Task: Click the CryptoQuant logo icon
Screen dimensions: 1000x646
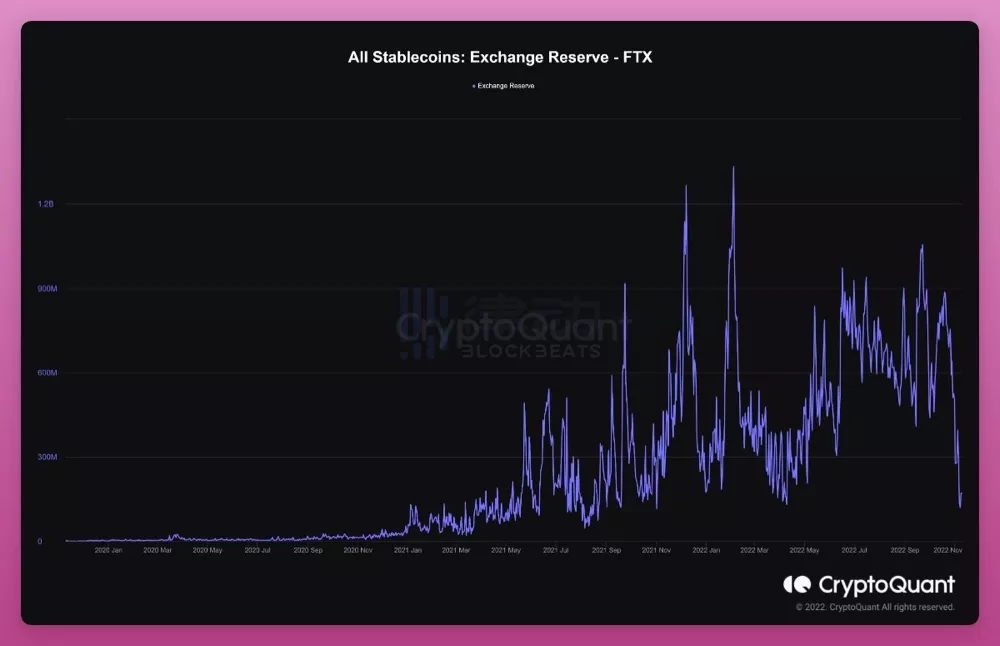Action: tap(797, 584)
